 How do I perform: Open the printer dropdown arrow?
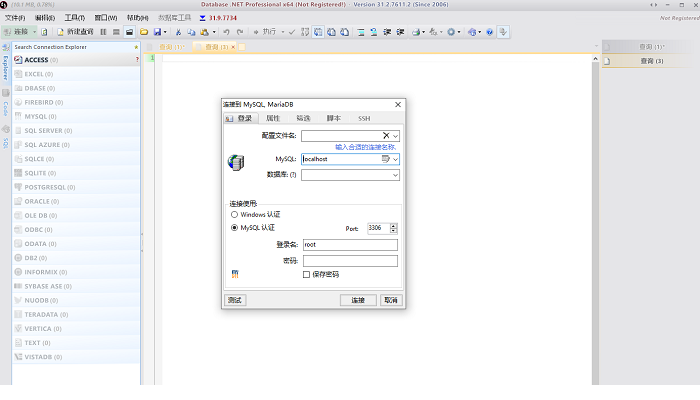423,32
